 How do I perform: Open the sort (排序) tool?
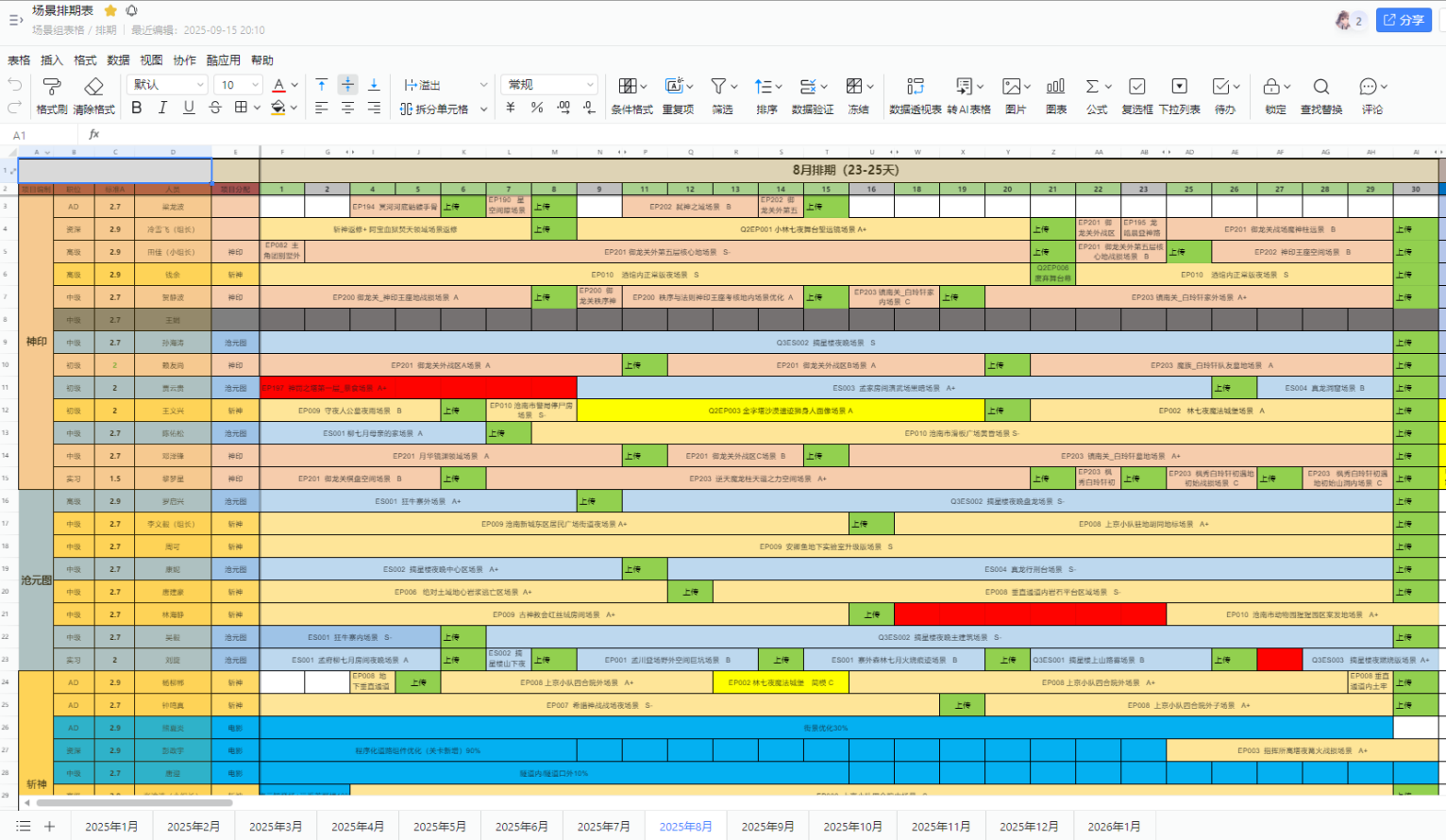tap(766, 96)
